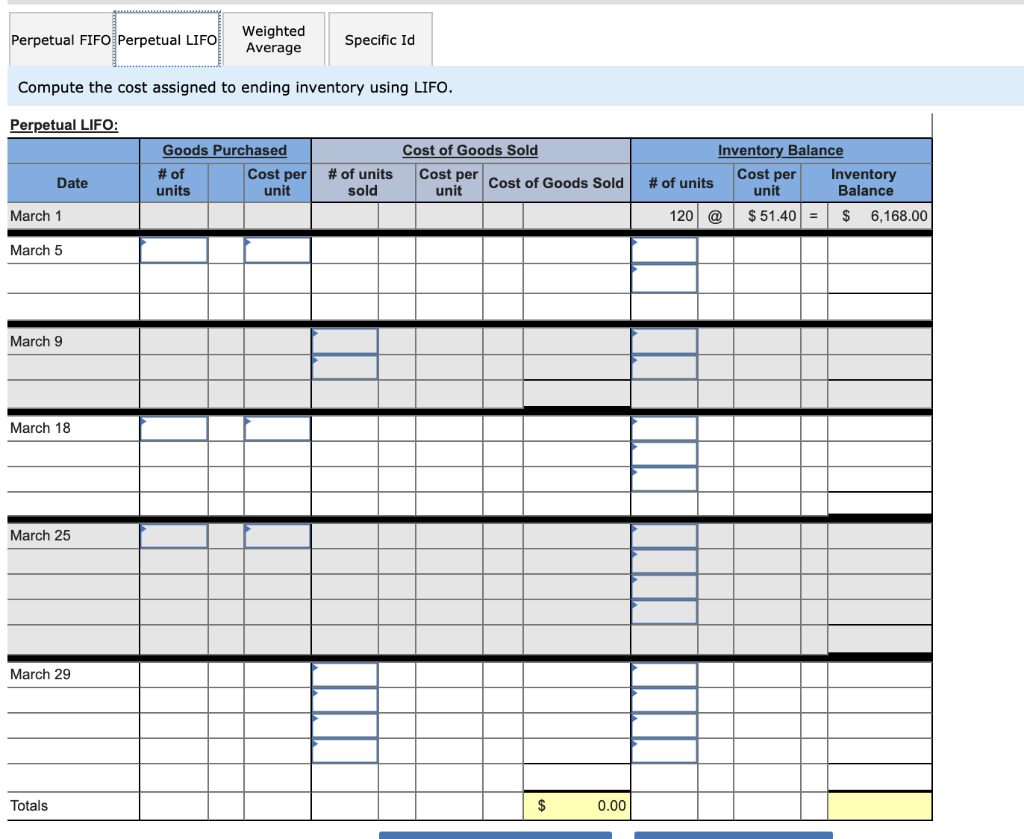Click the March 18 units purchased input cell

pyautogui.click(x=173, y=428)
